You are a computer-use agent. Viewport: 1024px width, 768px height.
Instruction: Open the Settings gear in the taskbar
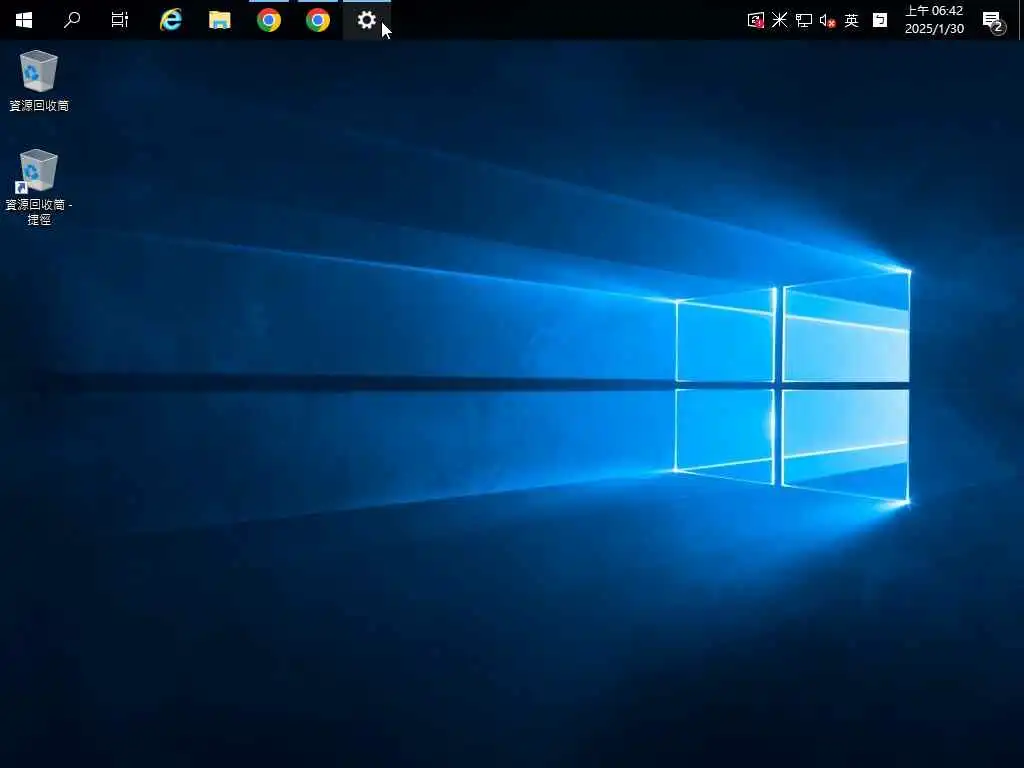coord(366,20)
